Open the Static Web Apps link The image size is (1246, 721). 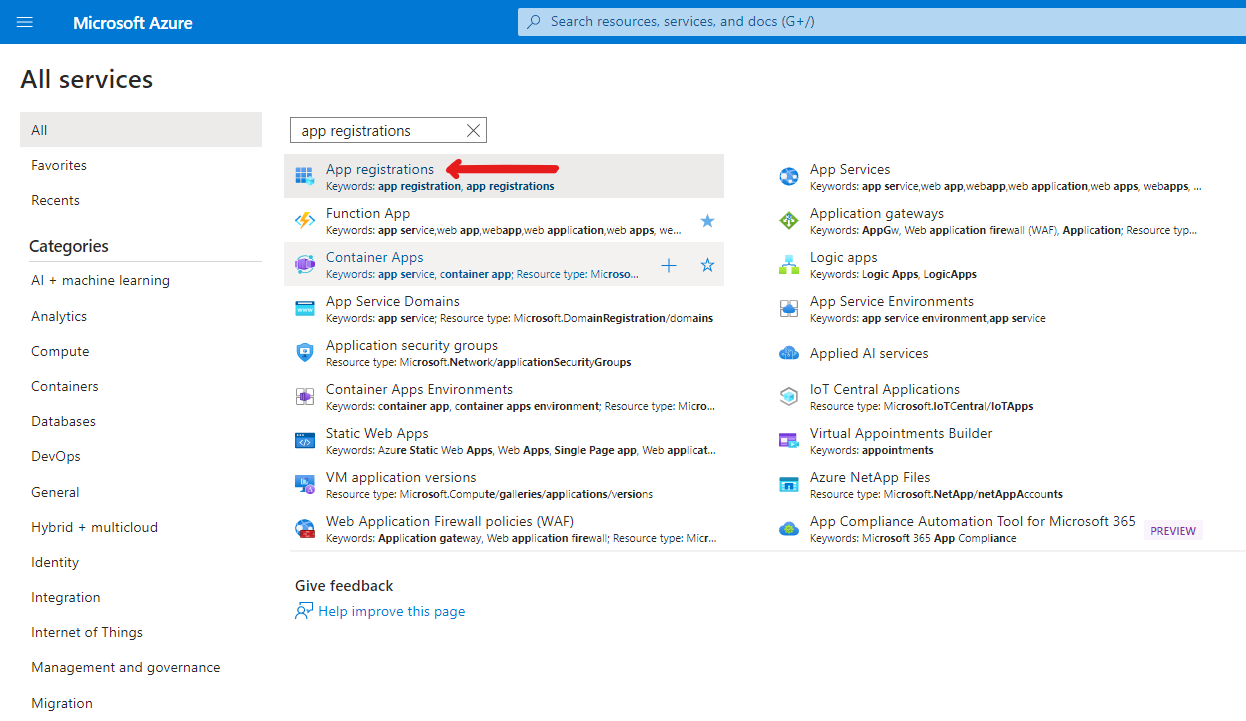[377, 433]
